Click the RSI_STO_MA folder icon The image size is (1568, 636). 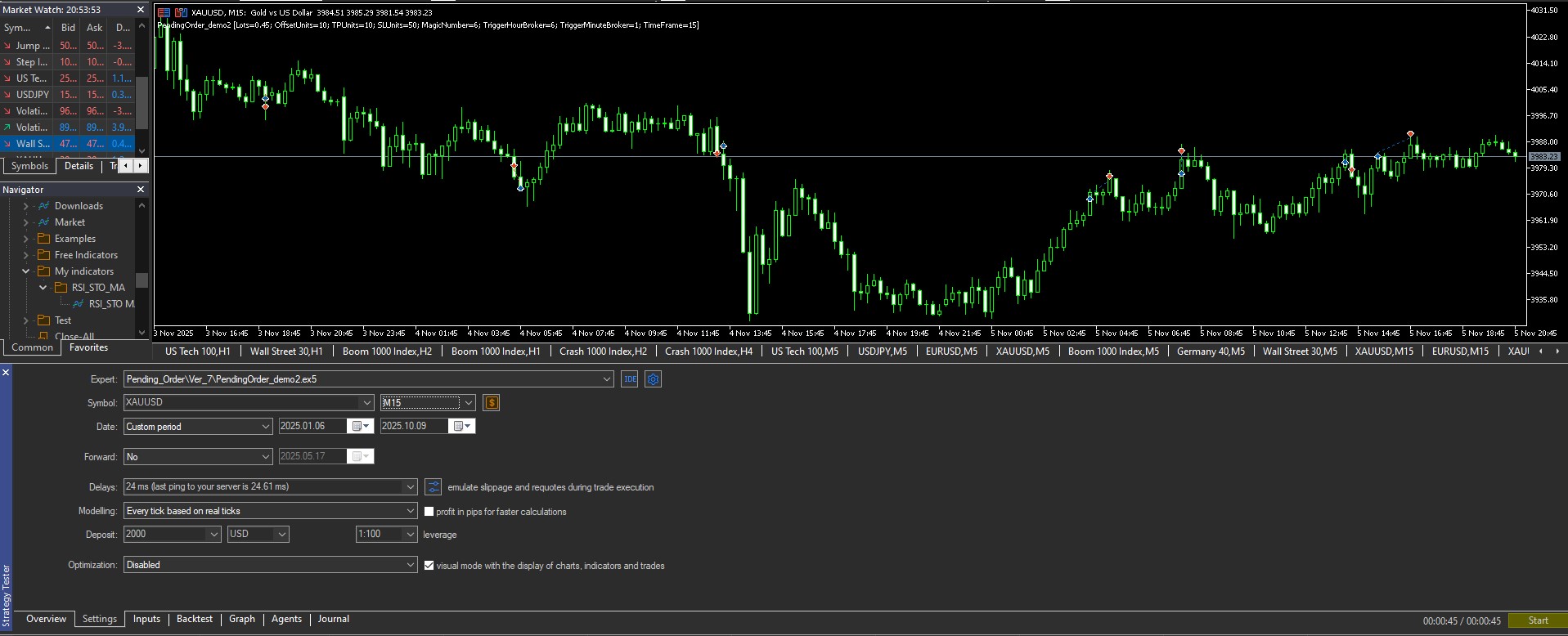point(61,288)
